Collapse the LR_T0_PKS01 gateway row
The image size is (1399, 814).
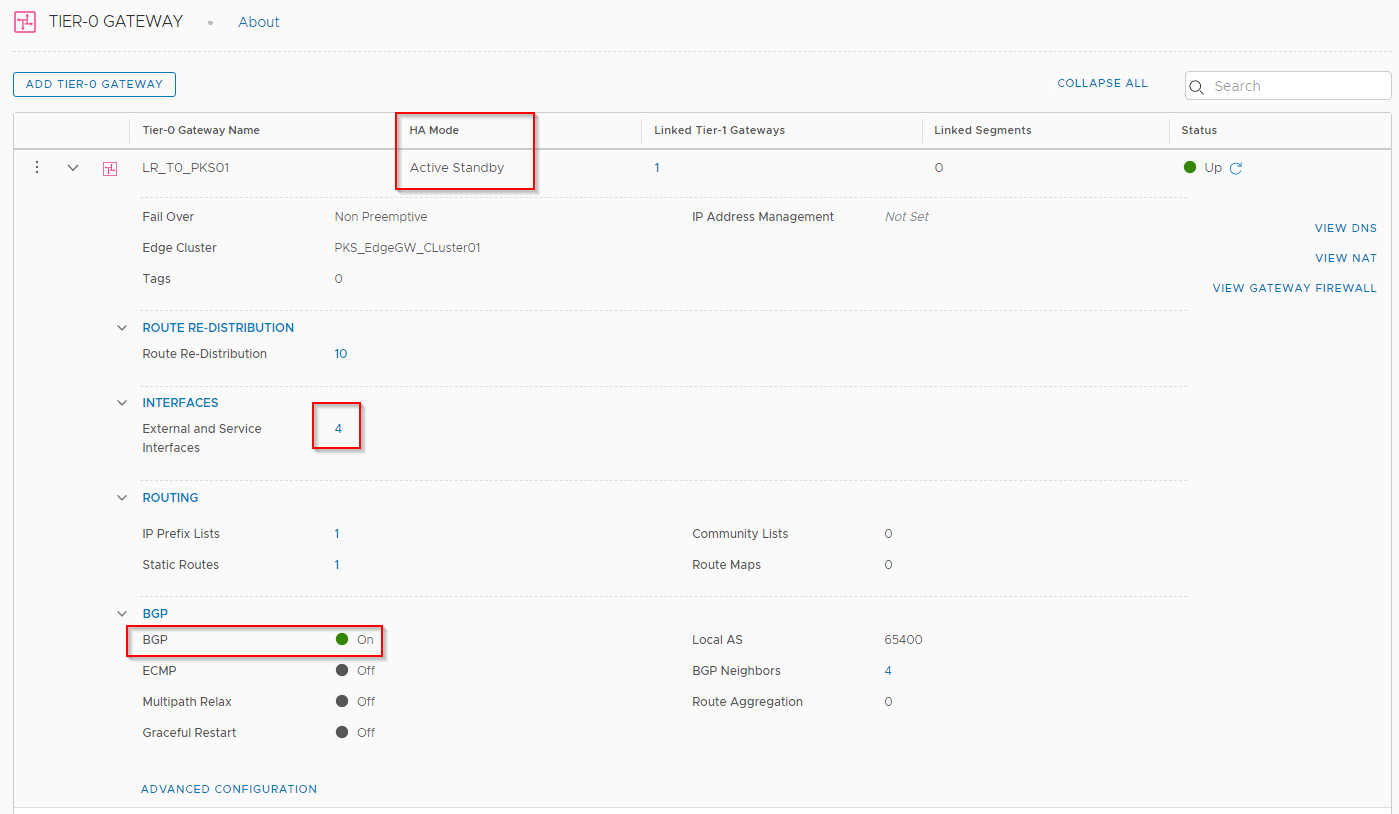pyautogui.click(x=73, y=168)
